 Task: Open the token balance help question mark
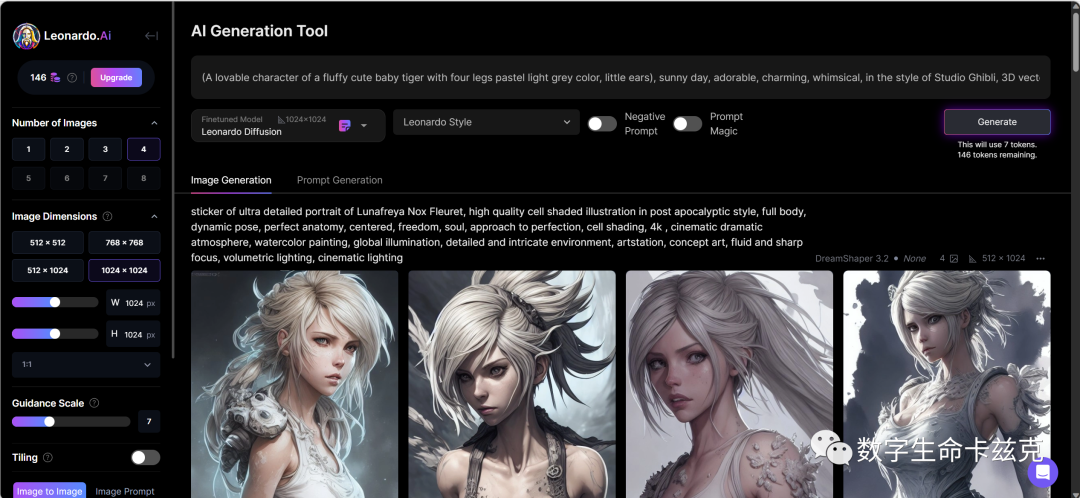pos(72,77)
